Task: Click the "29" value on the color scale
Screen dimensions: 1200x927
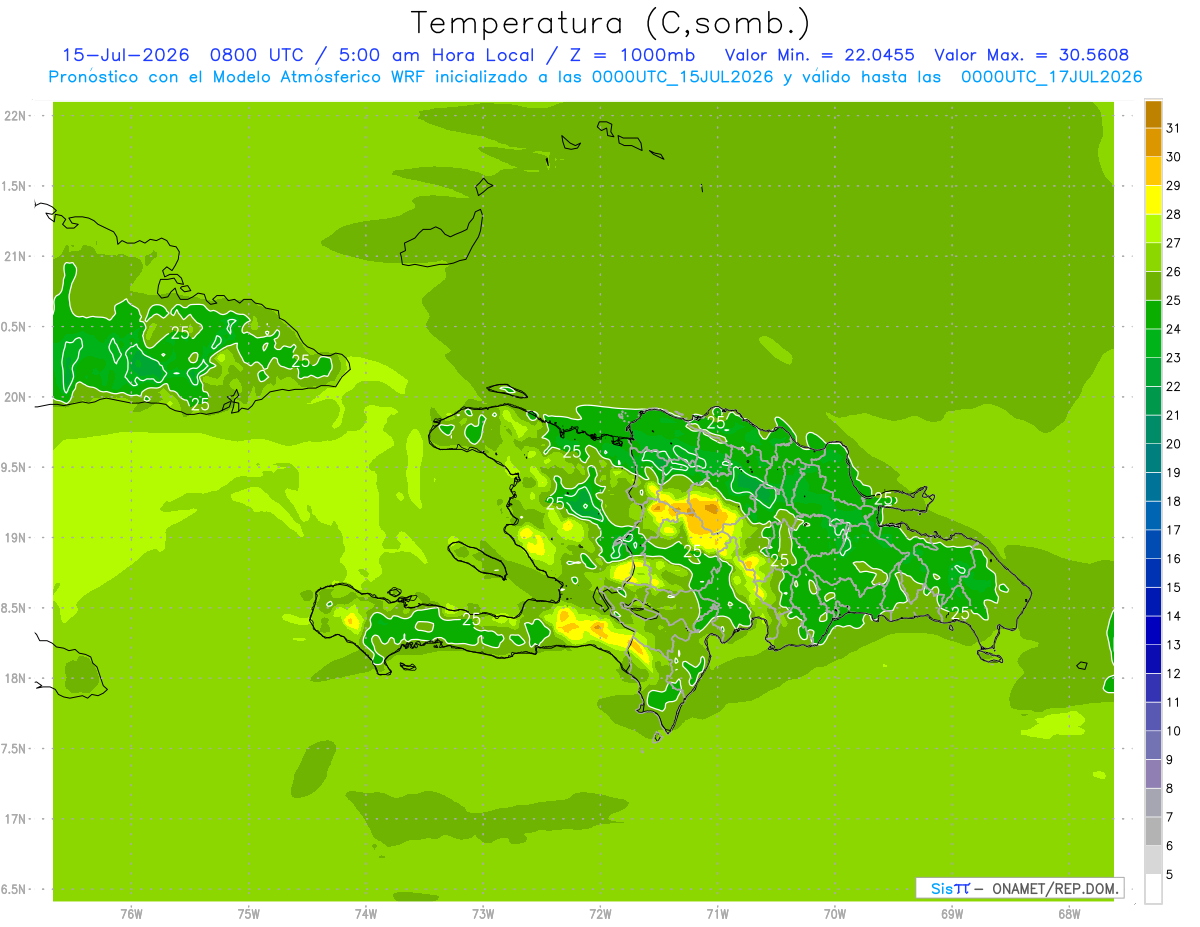Action: 1174,186
